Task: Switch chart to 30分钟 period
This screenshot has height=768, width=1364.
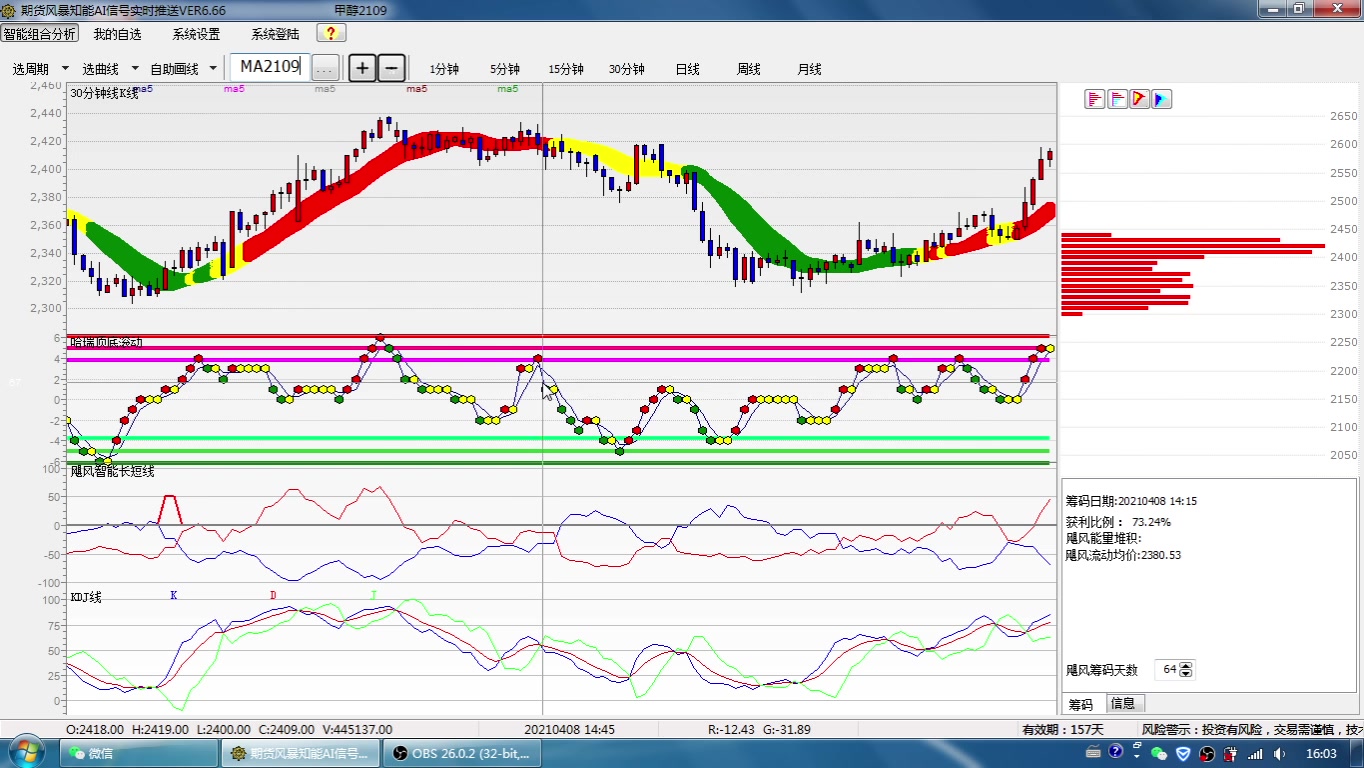Action: [x=627, y=69]
